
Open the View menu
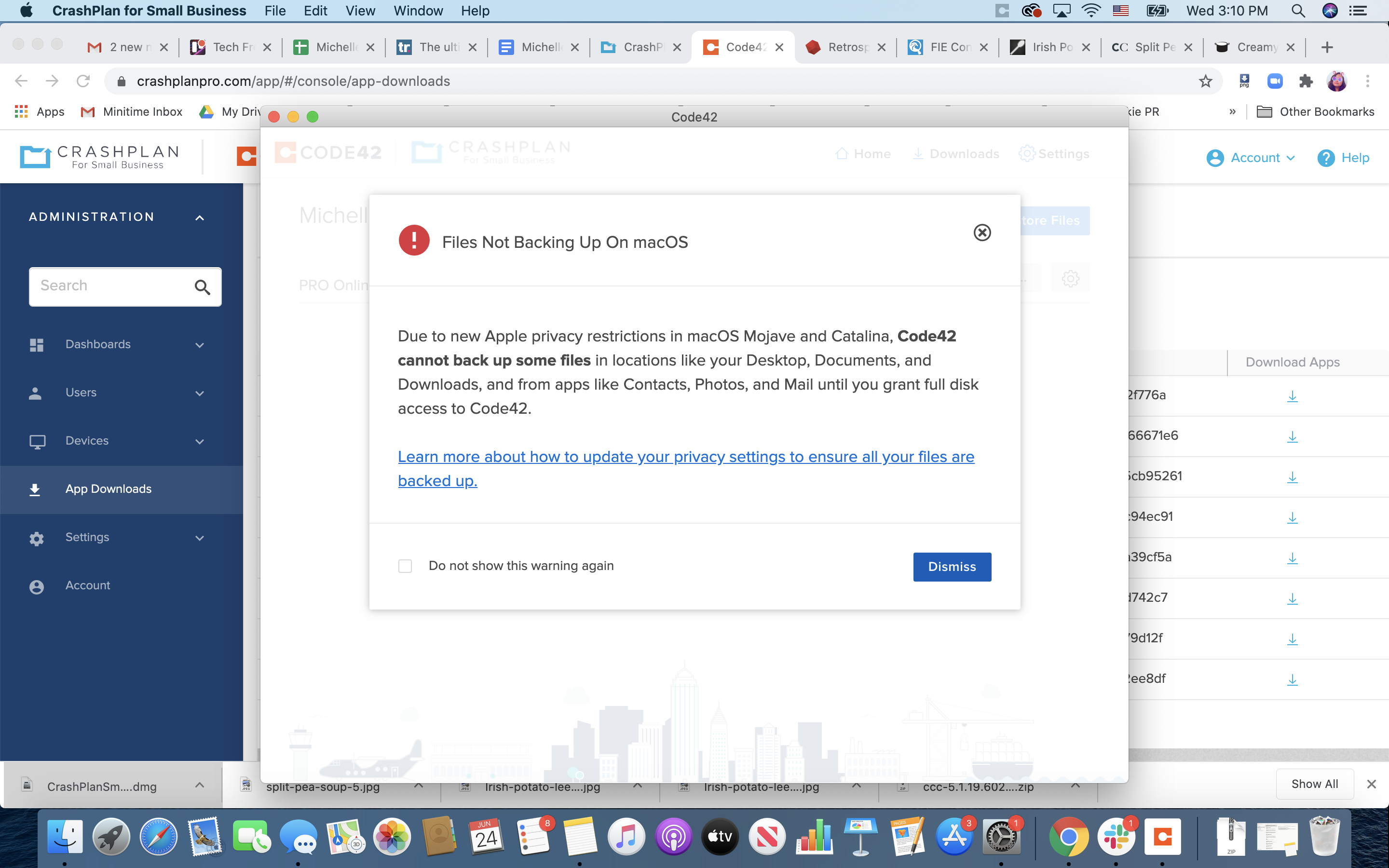(x=360, y=11)
